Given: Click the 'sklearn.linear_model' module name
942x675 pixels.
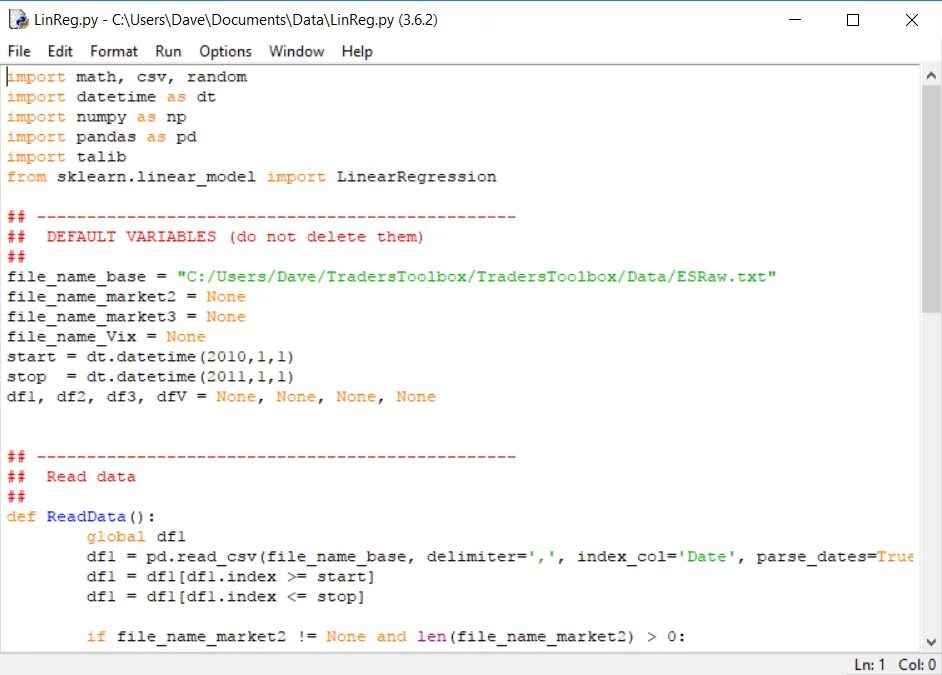Looking at the screenshot, I should [156, 177].
